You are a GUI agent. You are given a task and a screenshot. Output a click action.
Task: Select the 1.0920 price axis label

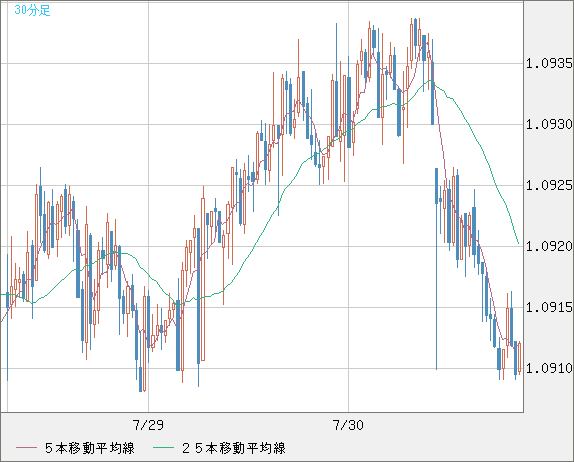(549, 246)
